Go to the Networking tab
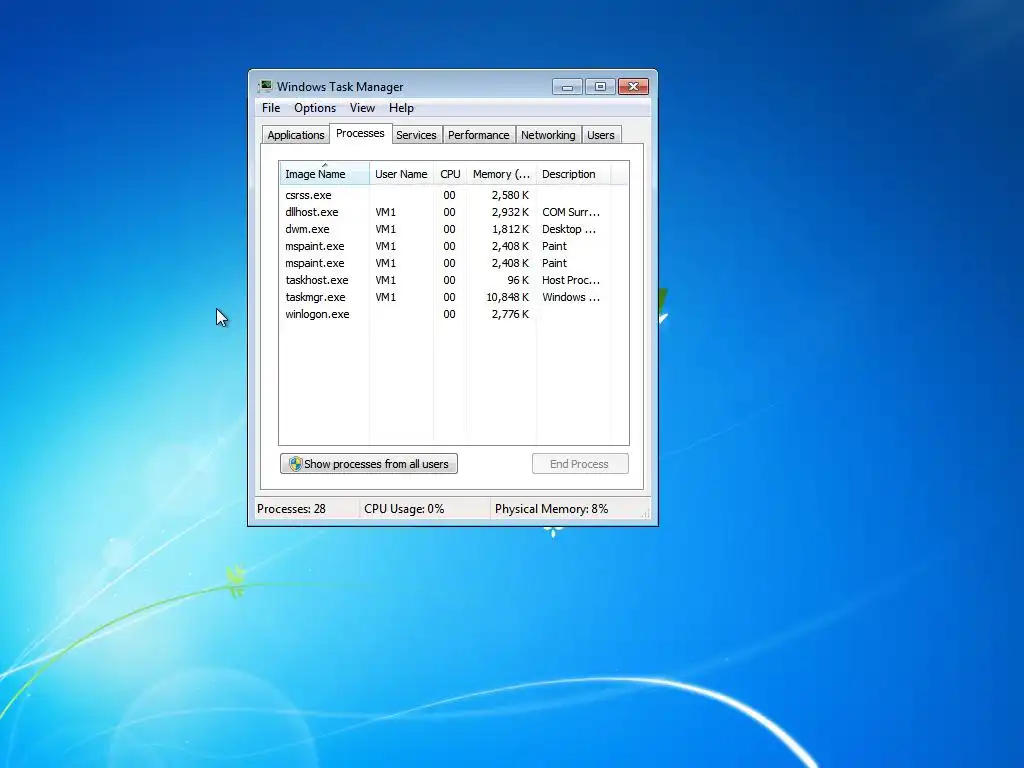The image size is (1024, 768). click(x=548, y=135)
